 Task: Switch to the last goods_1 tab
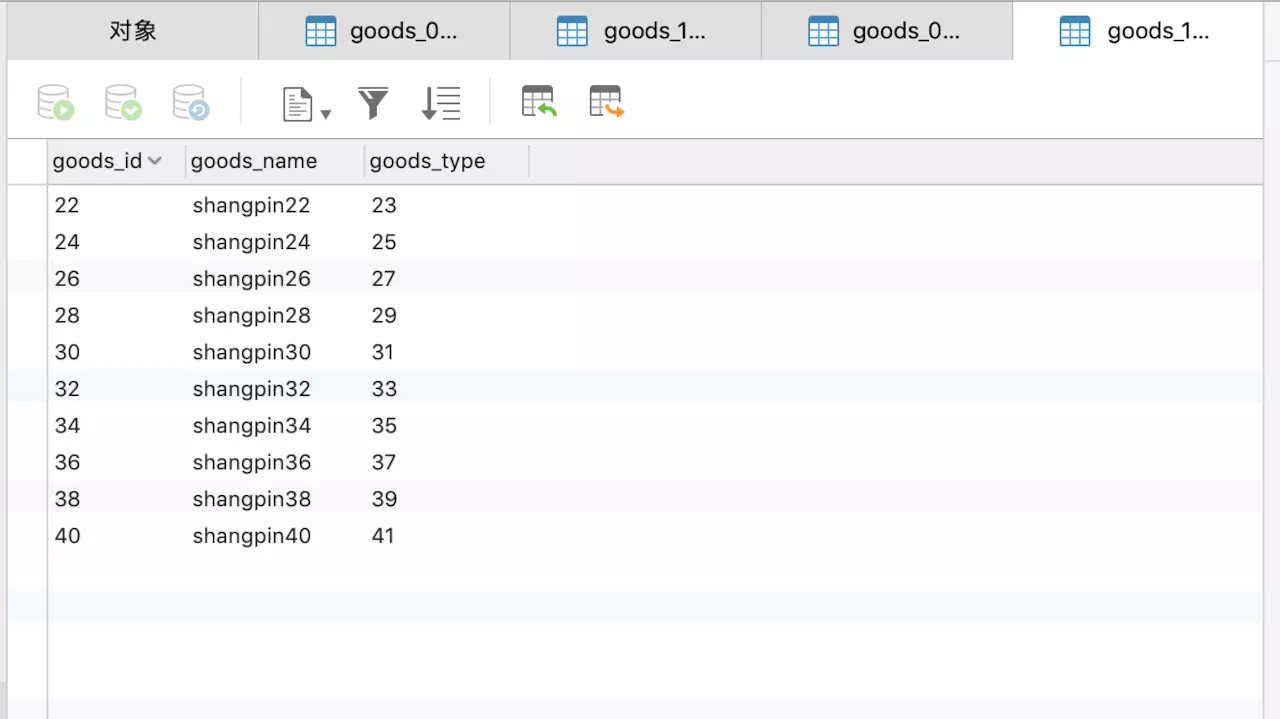[x=1138, y=31]
